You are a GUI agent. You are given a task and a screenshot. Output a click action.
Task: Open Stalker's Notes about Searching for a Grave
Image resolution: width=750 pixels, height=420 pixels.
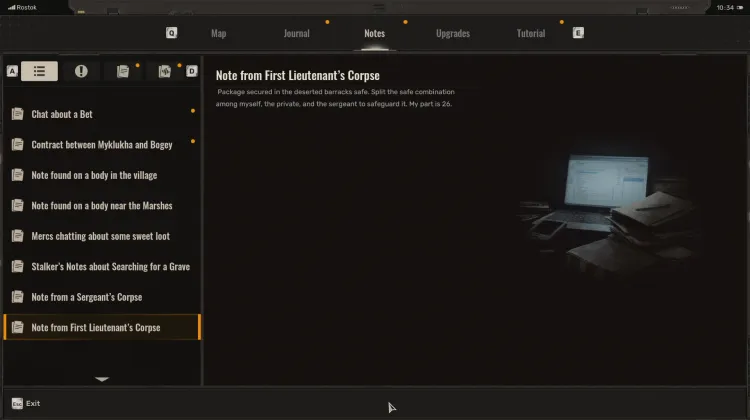point(102,266)
